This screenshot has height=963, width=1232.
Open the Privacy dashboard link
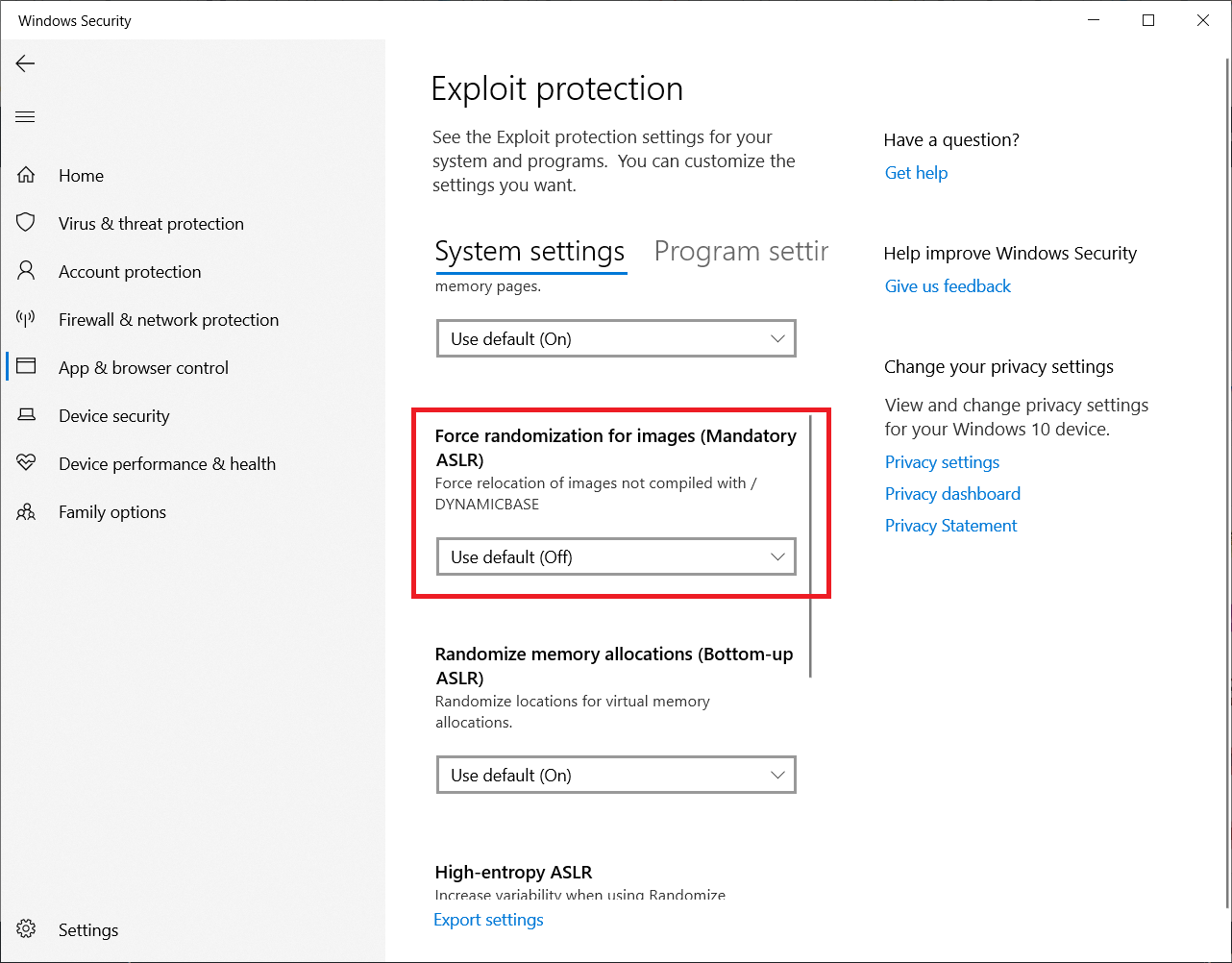pyautogui.click(x=952, y=494)
